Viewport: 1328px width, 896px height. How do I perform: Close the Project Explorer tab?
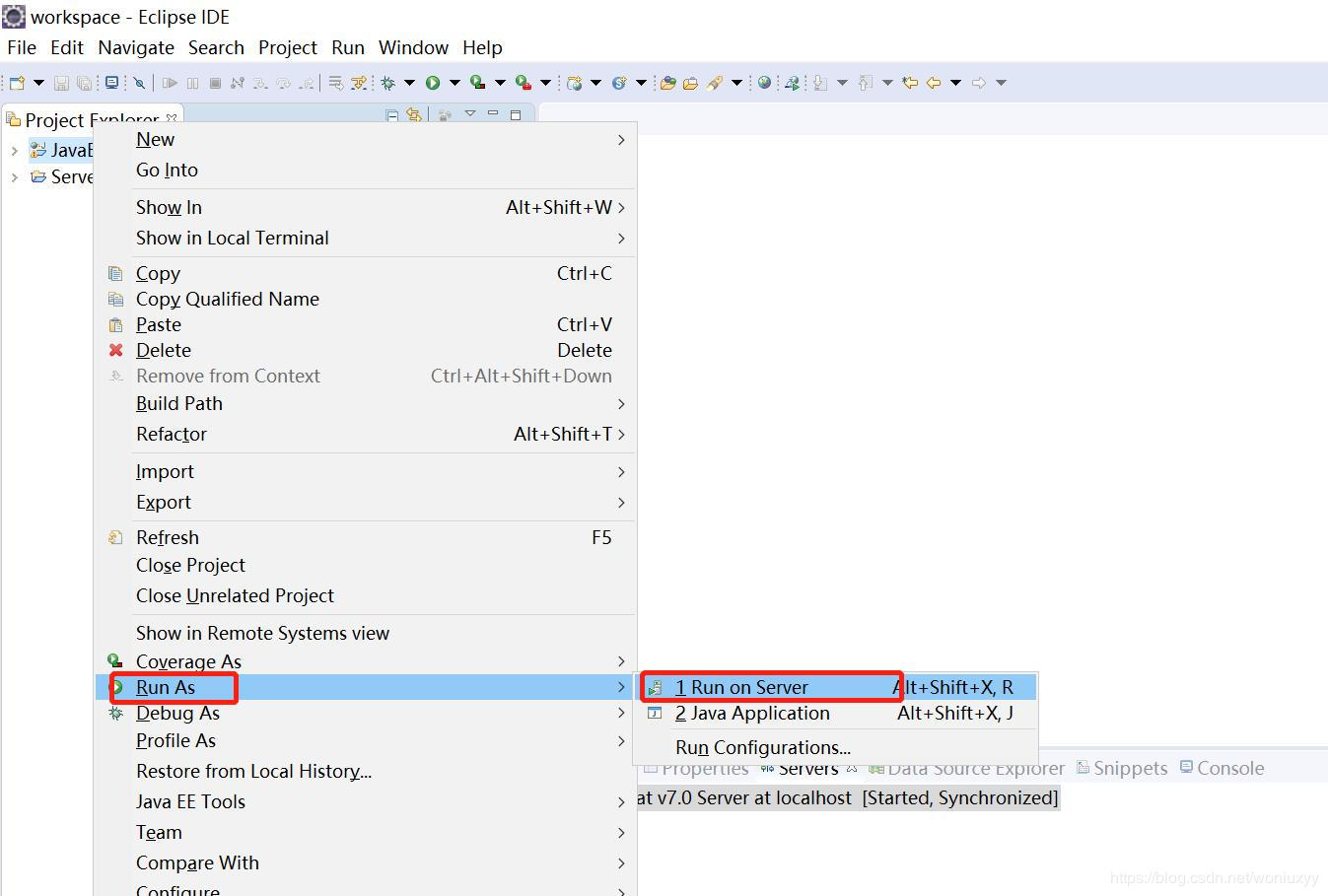[x=172, y=118]
